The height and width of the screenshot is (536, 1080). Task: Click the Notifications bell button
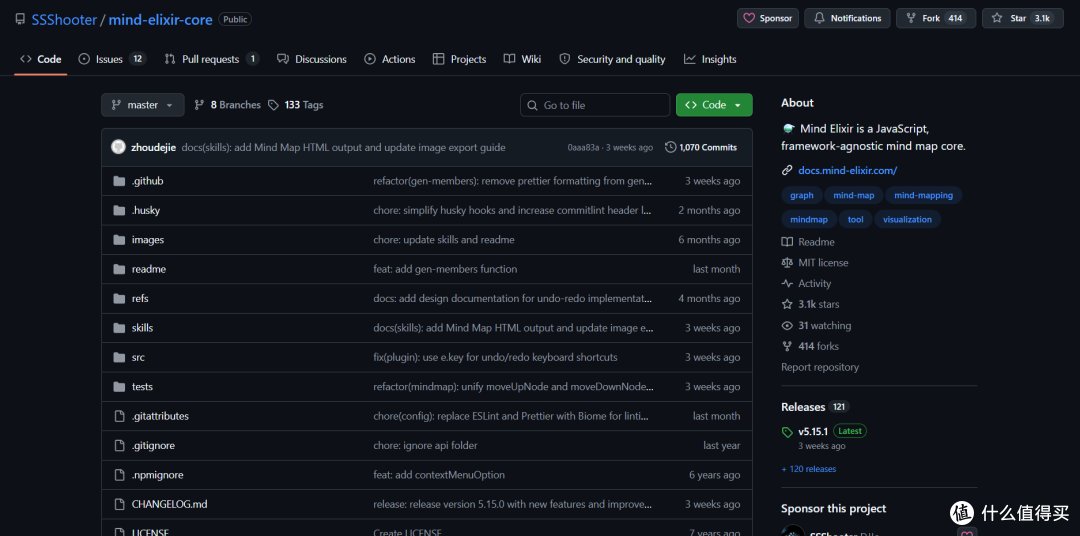pos(847,19)
